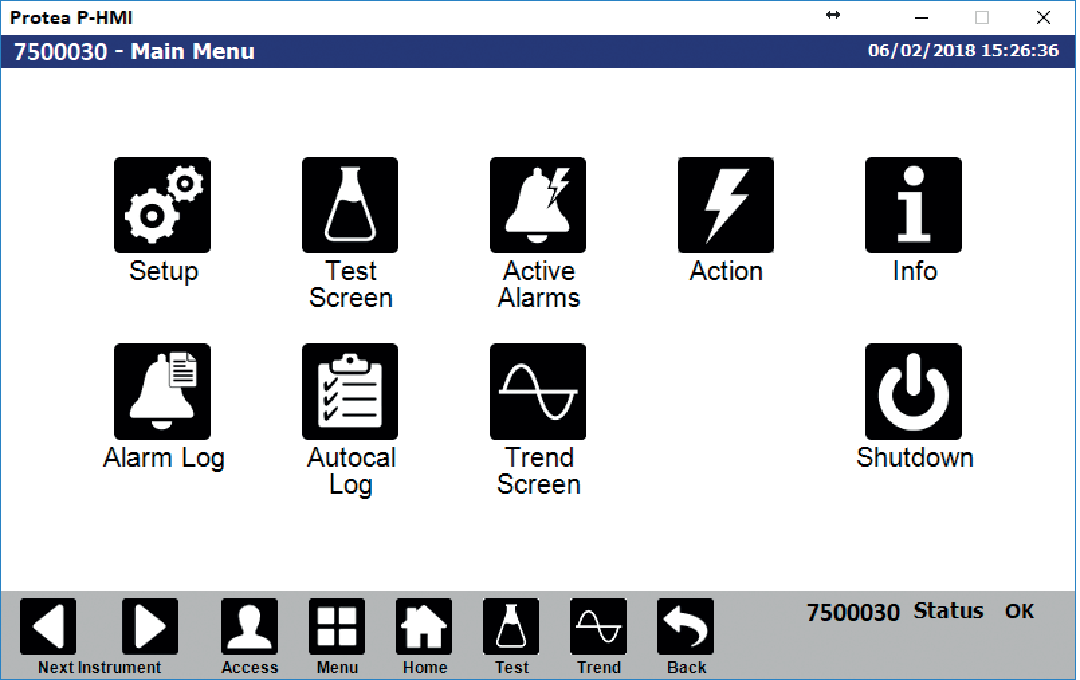Open the Info icon
The image size is (1080, 680).
point(913,205)
